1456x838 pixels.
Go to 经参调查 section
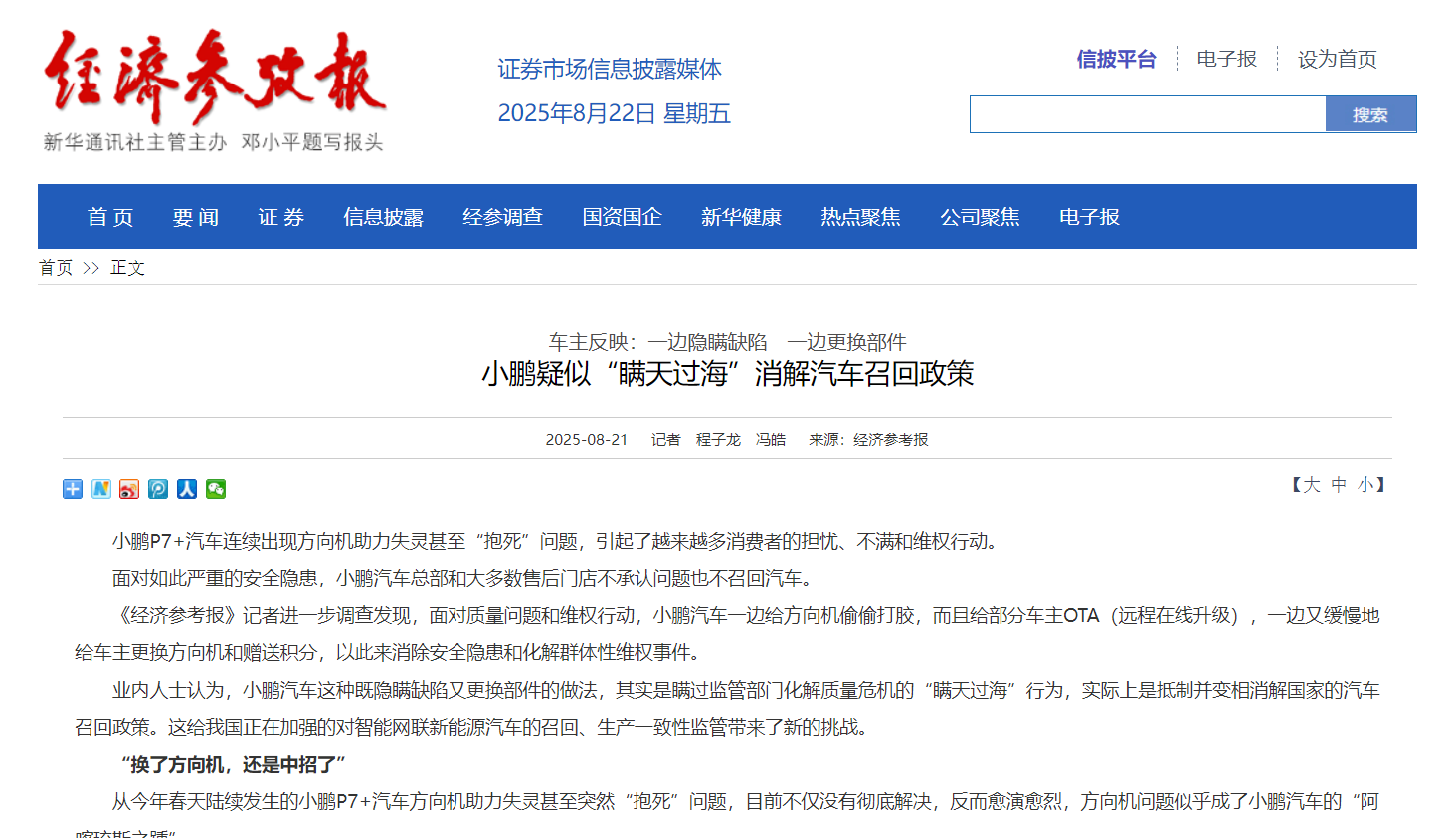502,217
